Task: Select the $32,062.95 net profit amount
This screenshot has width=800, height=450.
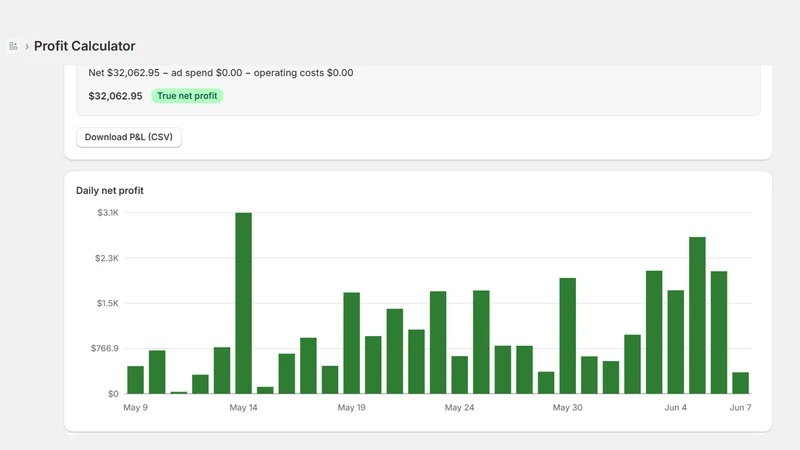Action: coord(115,96)
